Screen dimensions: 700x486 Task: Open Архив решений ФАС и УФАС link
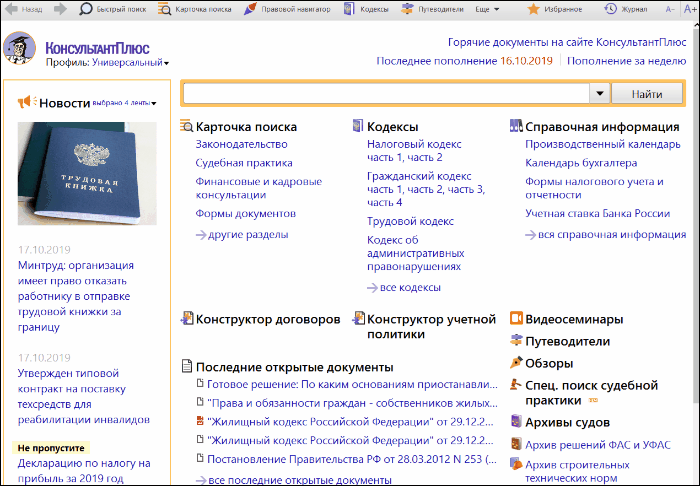point(598,444)
